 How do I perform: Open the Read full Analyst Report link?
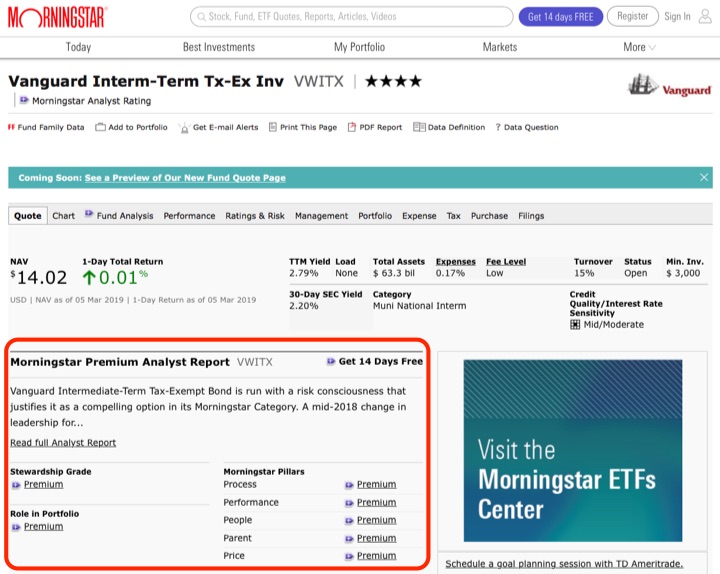point(63,443)
